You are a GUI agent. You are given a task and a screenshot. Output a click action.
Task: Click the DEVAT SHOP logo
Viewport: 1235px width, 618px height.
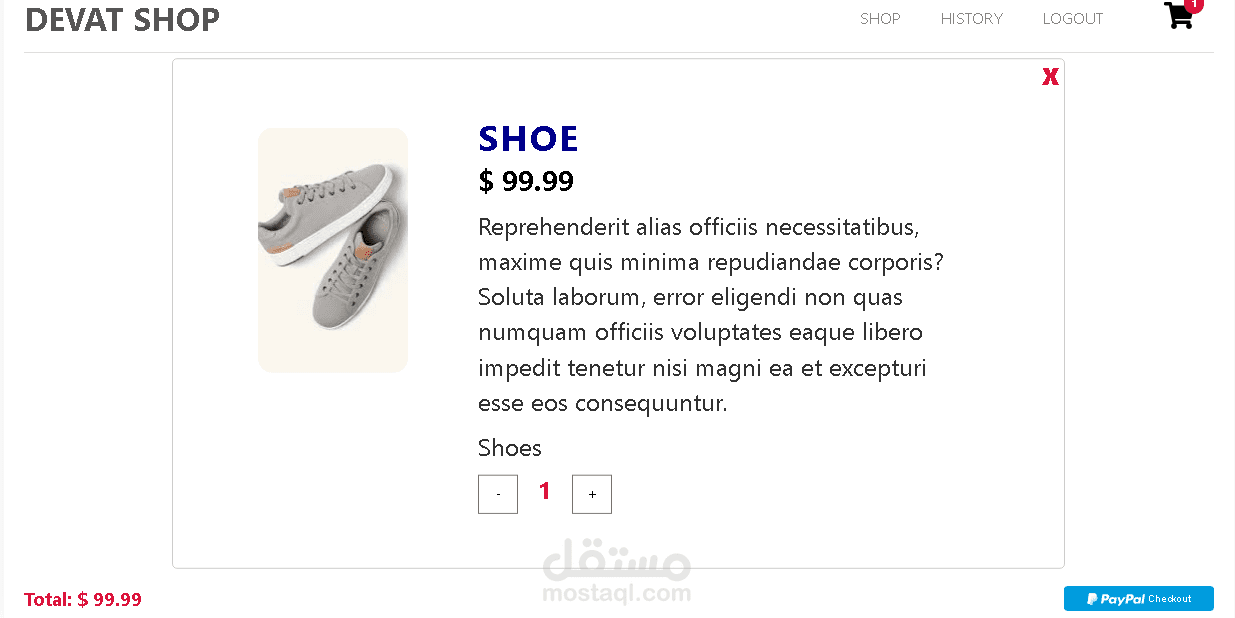point(122,19)
